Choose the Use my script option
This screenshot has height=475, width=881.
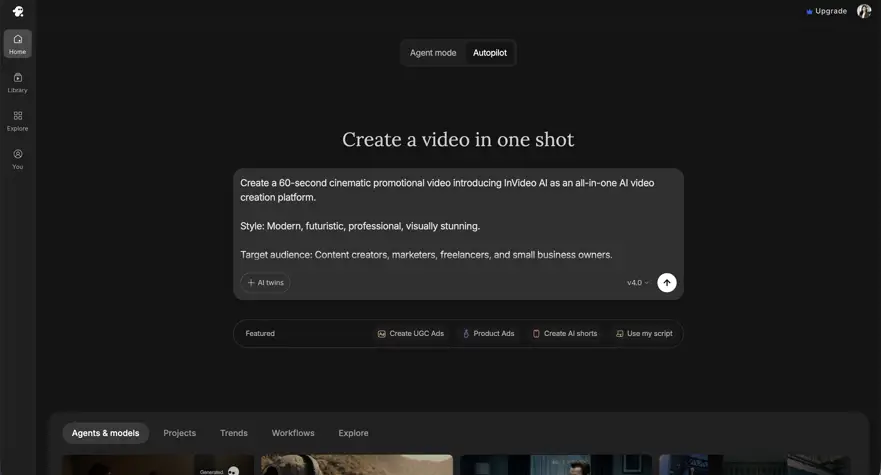click(644, 333)
